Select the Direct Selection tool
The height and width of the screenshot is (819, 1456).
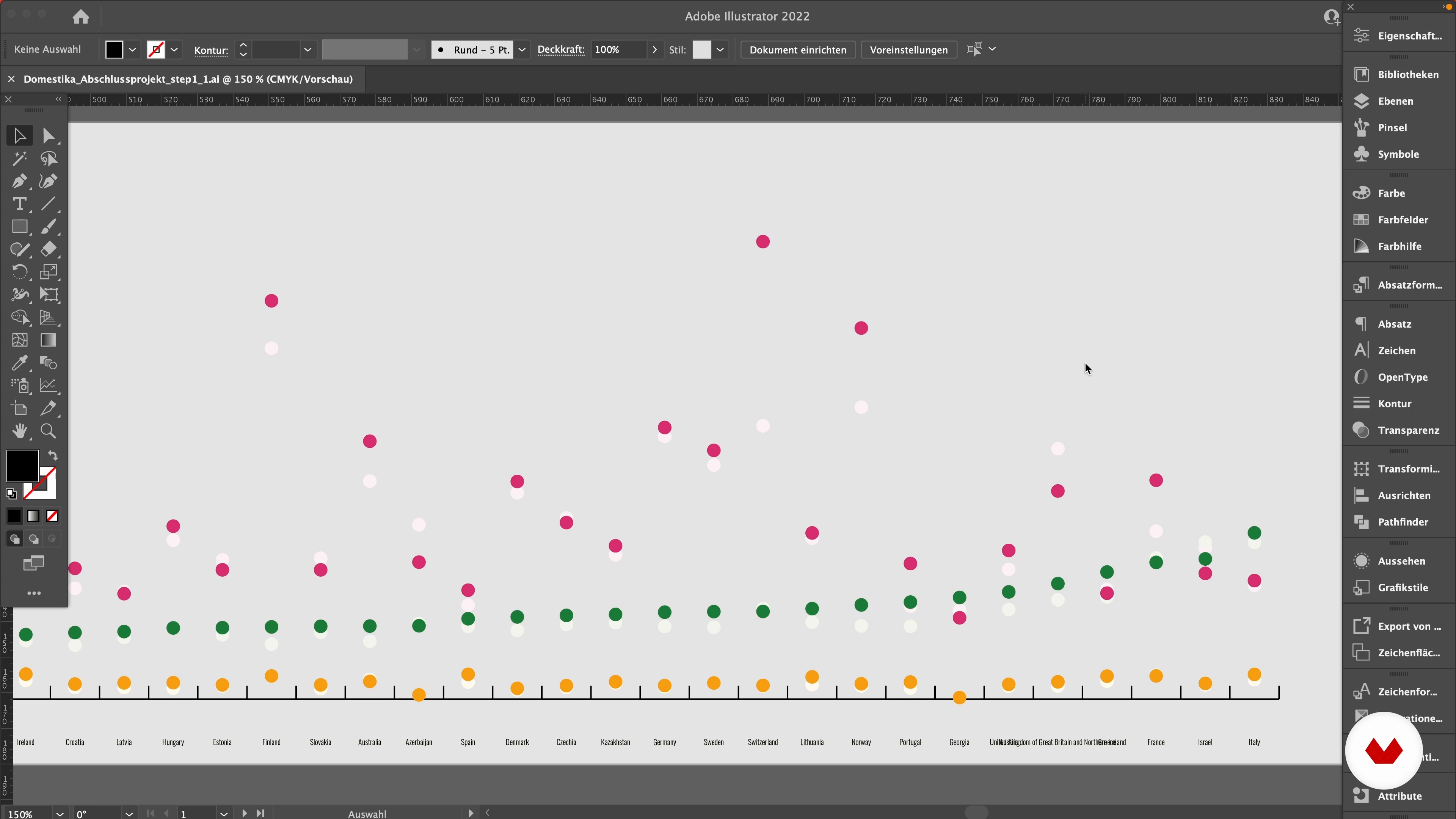[49, 136]
